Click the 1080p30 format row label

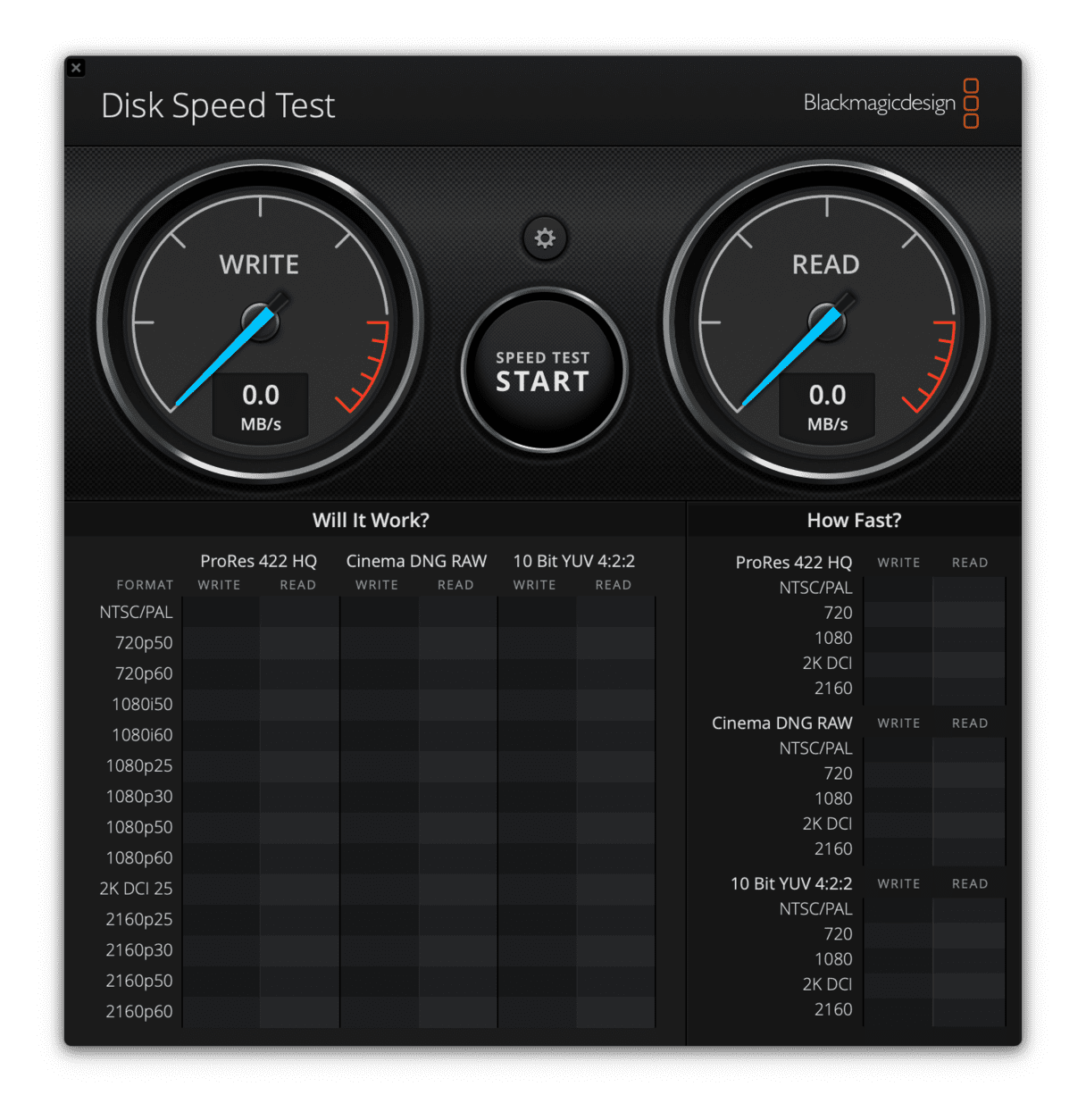pyautogui.click(x=139, y=797)
